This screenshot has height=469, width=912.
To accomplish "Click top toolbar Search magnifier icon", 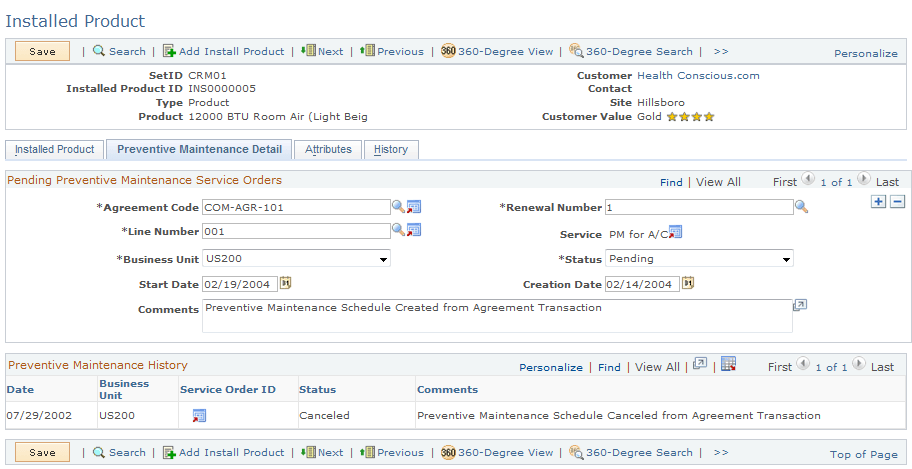I will coord(99,51).
